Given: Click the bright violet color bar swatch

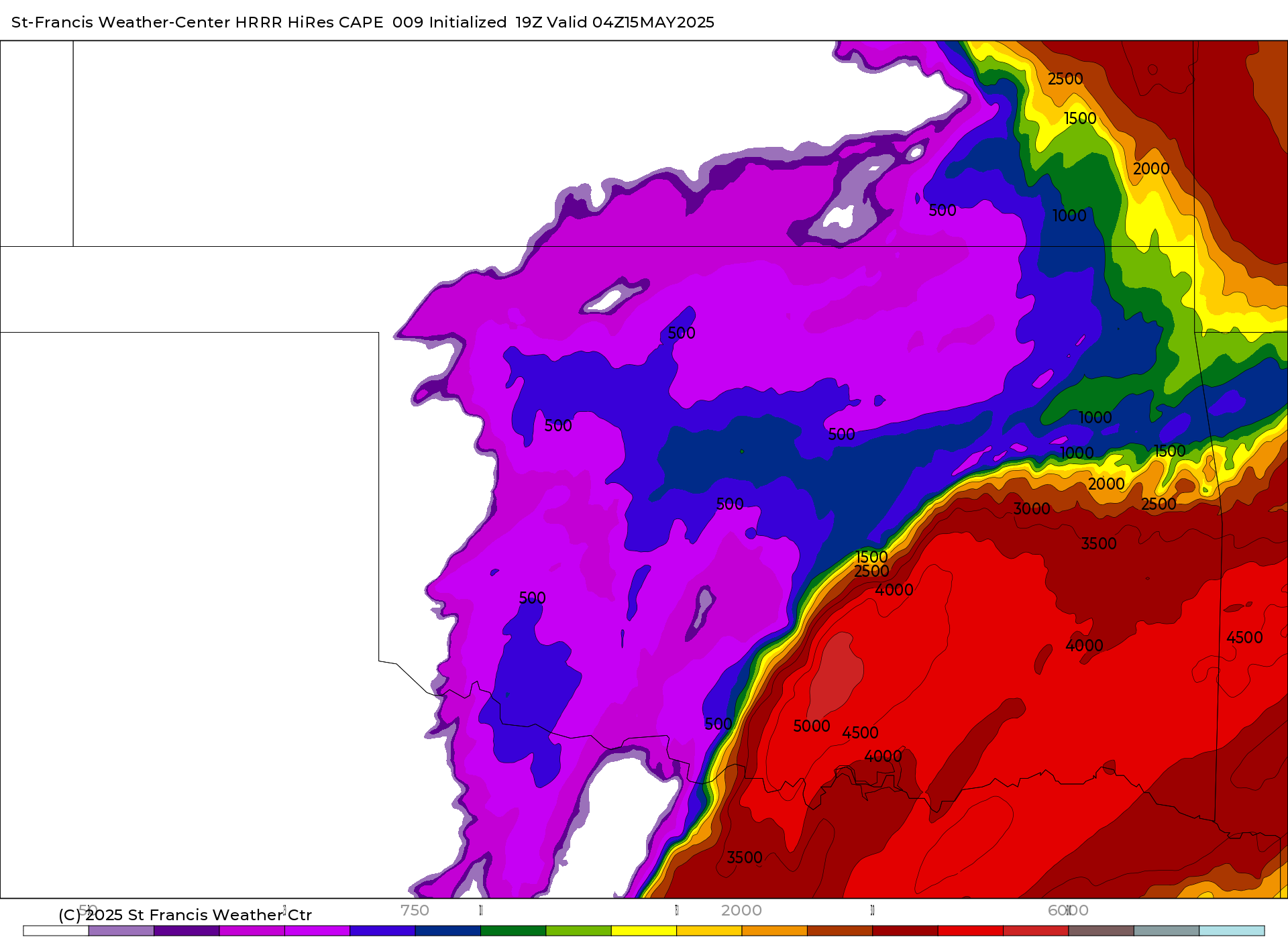Looking at the screenshot, I should click(x=317, y=931).
